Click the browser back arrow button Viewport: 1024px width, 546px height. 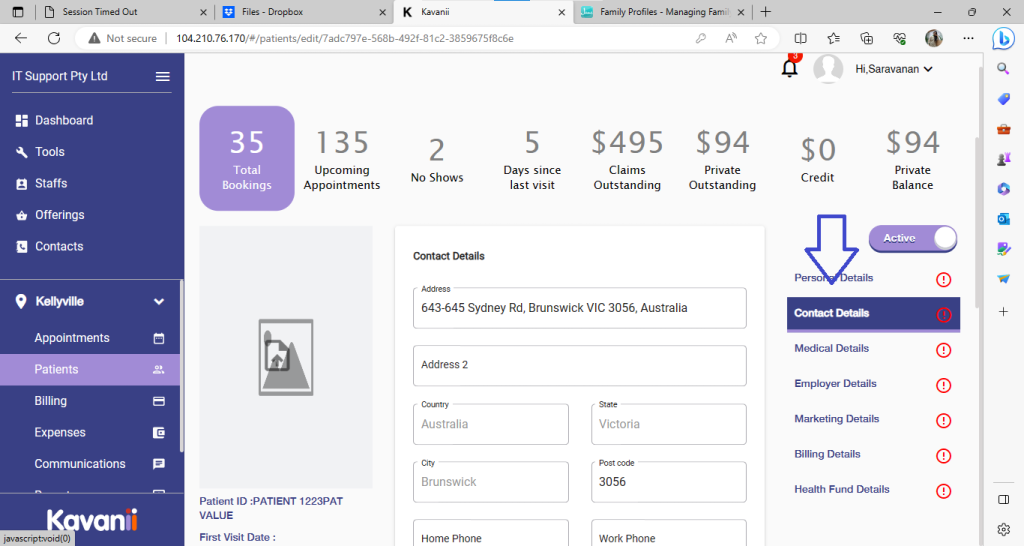tap(21, 38)
